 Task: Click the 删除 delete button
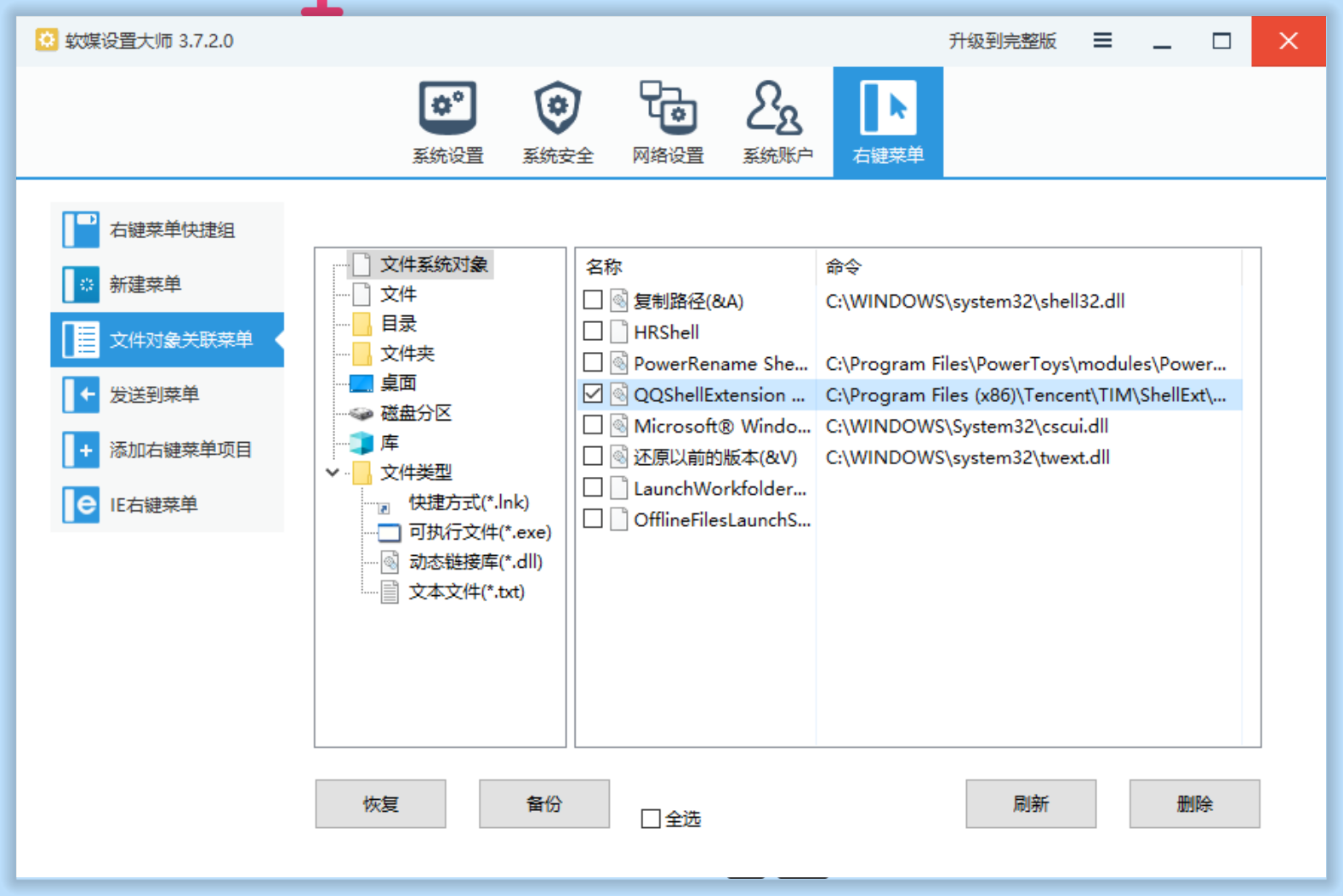coord(1195,803)
